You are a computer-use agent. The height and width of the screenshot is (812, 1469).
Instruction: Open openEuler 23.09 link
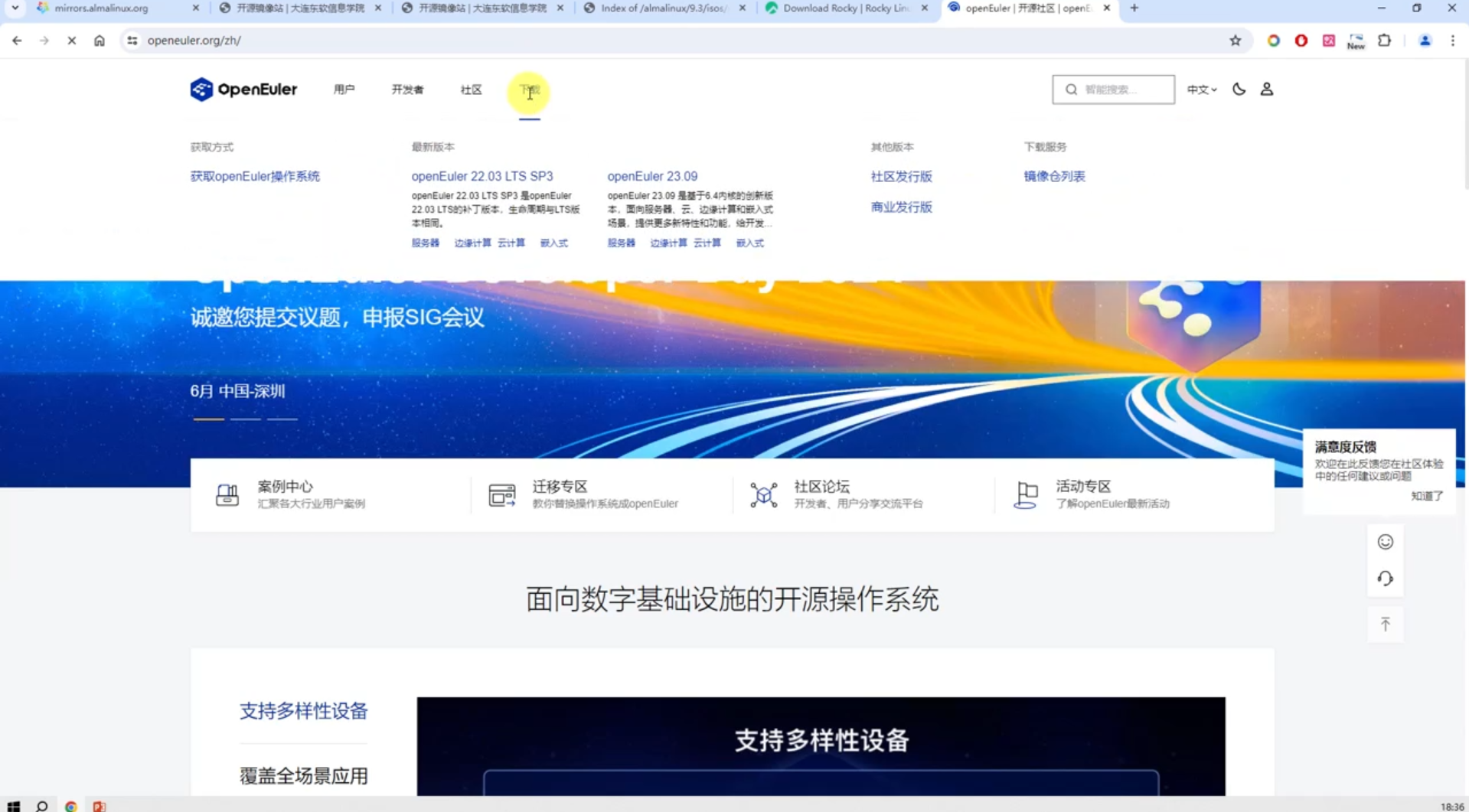pyautogui.click(x=652, y=176)
